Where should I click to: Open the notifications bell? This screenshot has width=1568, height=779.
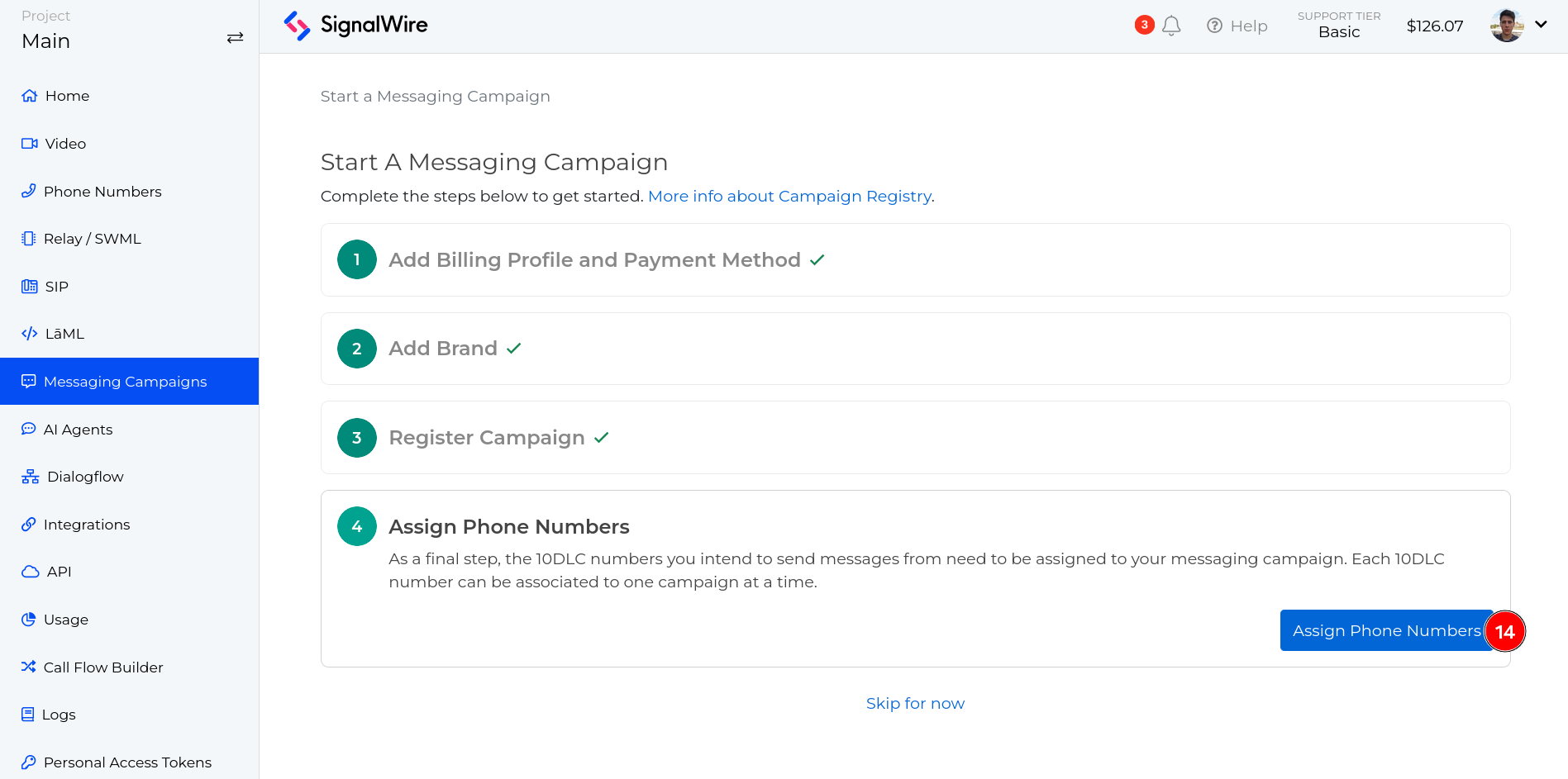click(x=1170, y=25)
